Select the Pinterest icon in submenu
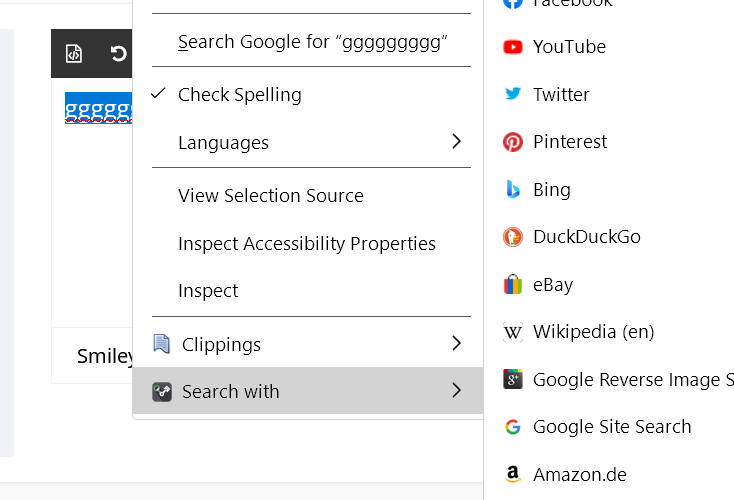Viewport: 734px width, 500px height. tap(513, 142)
